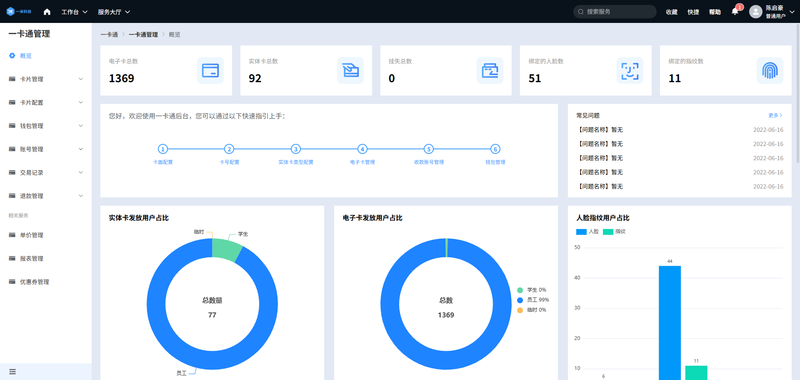Open user menu arrow beside 陈启豪
Viewport: 800px width, 380px height.
click(791, 12)
